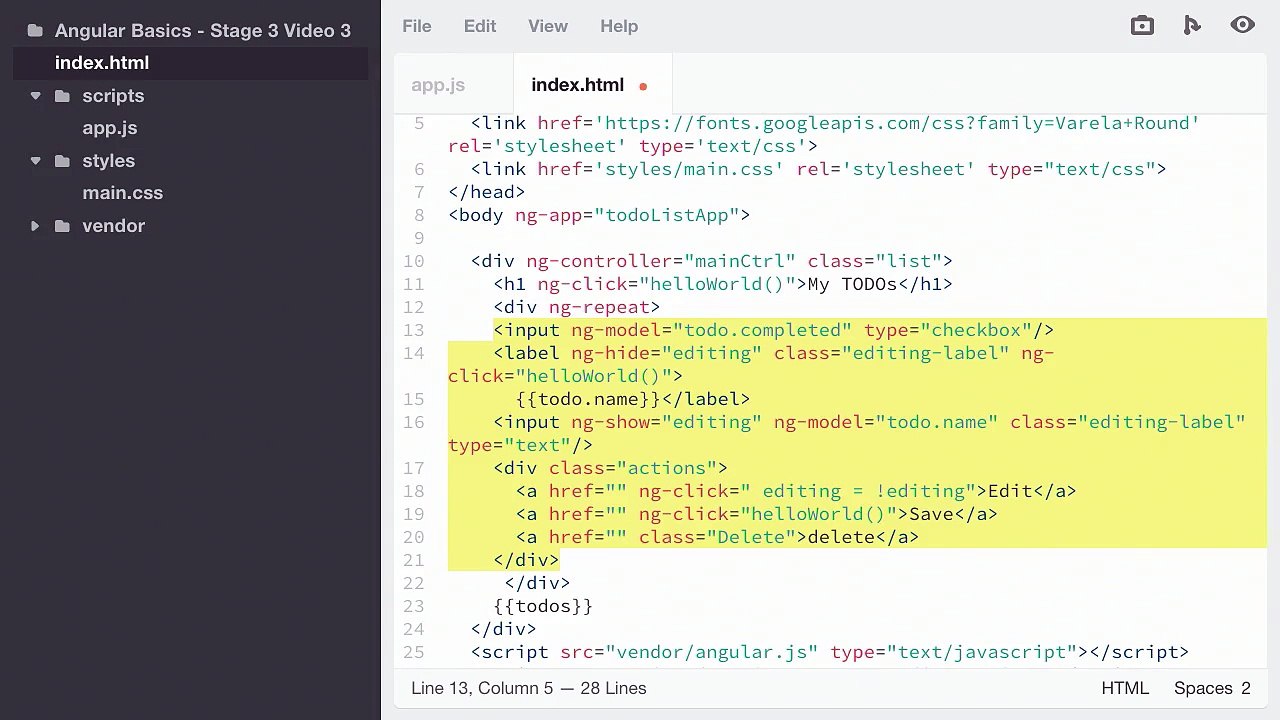
Task: Open app.js in the scripts folder
Action: (x=110, y=128)
